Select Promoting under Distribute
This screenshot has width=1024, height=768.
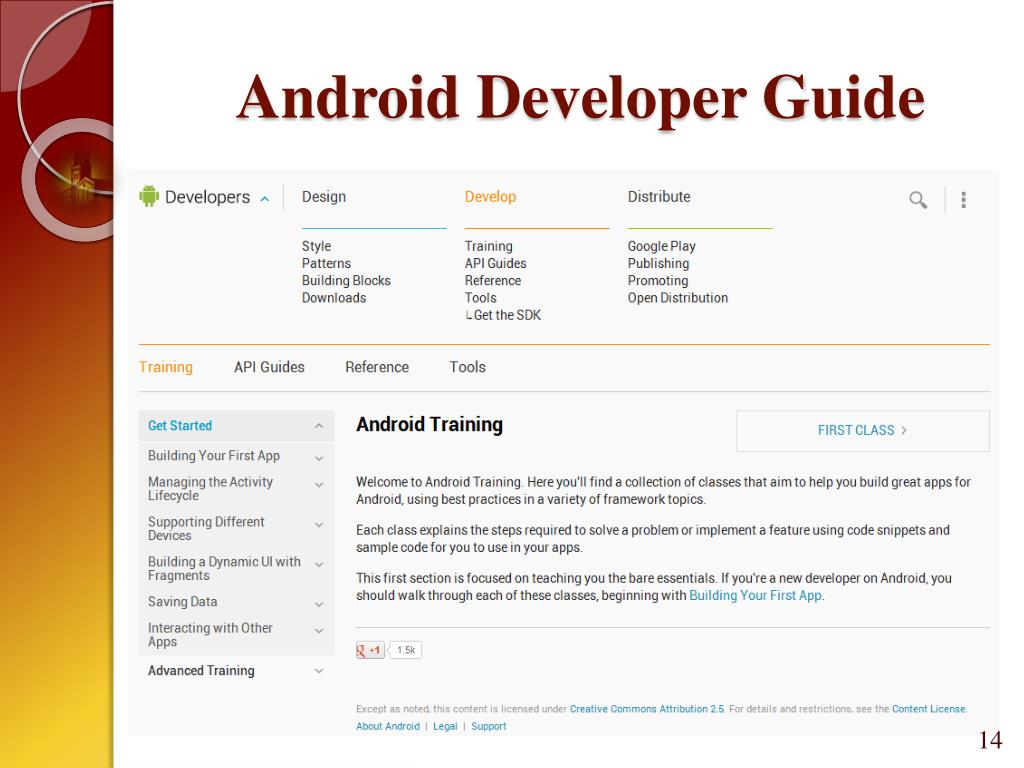coord(658,281)
